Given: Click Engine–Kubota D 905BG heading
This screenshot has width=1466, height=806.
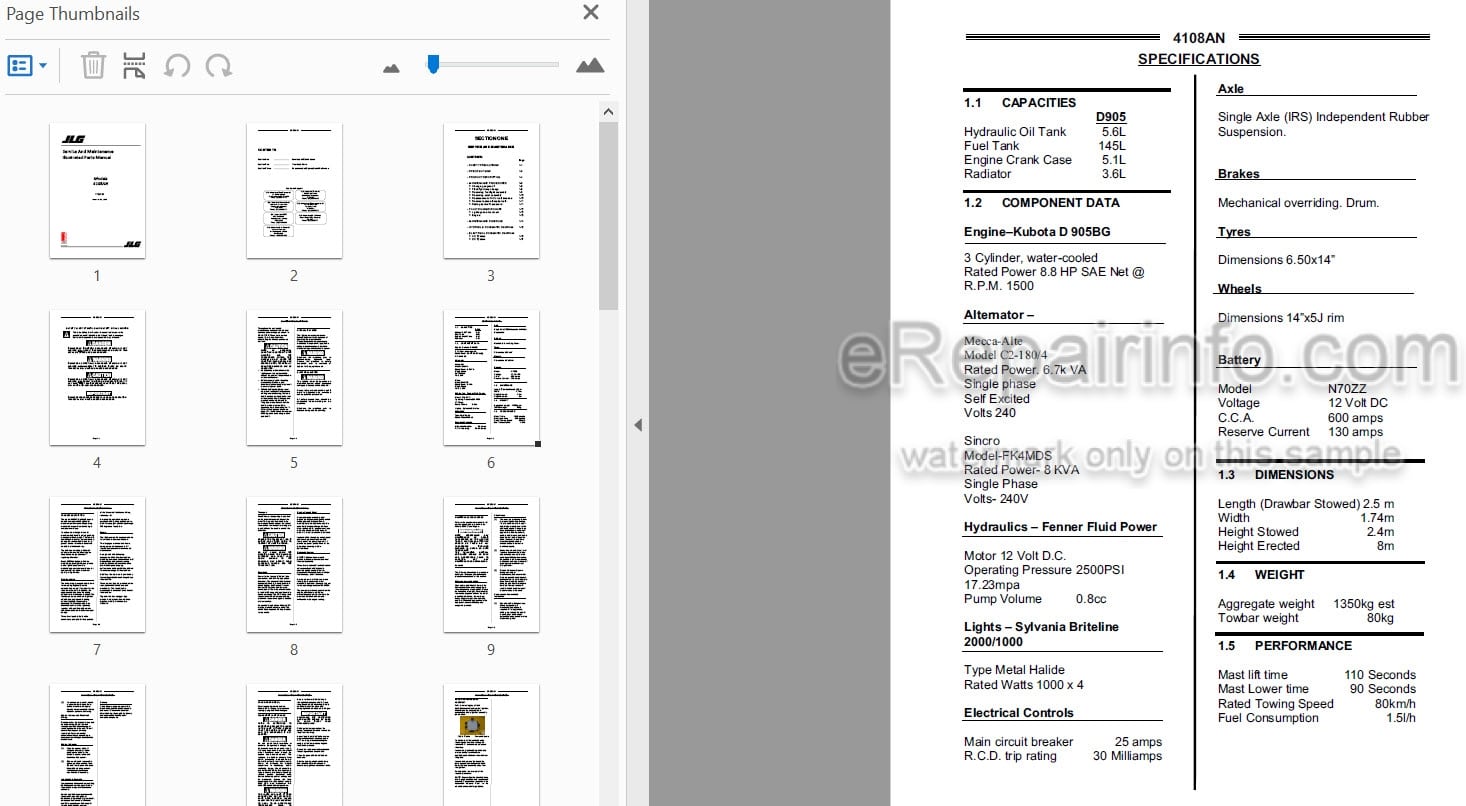Looking at the screenshot, I should tap(1037, 232).
